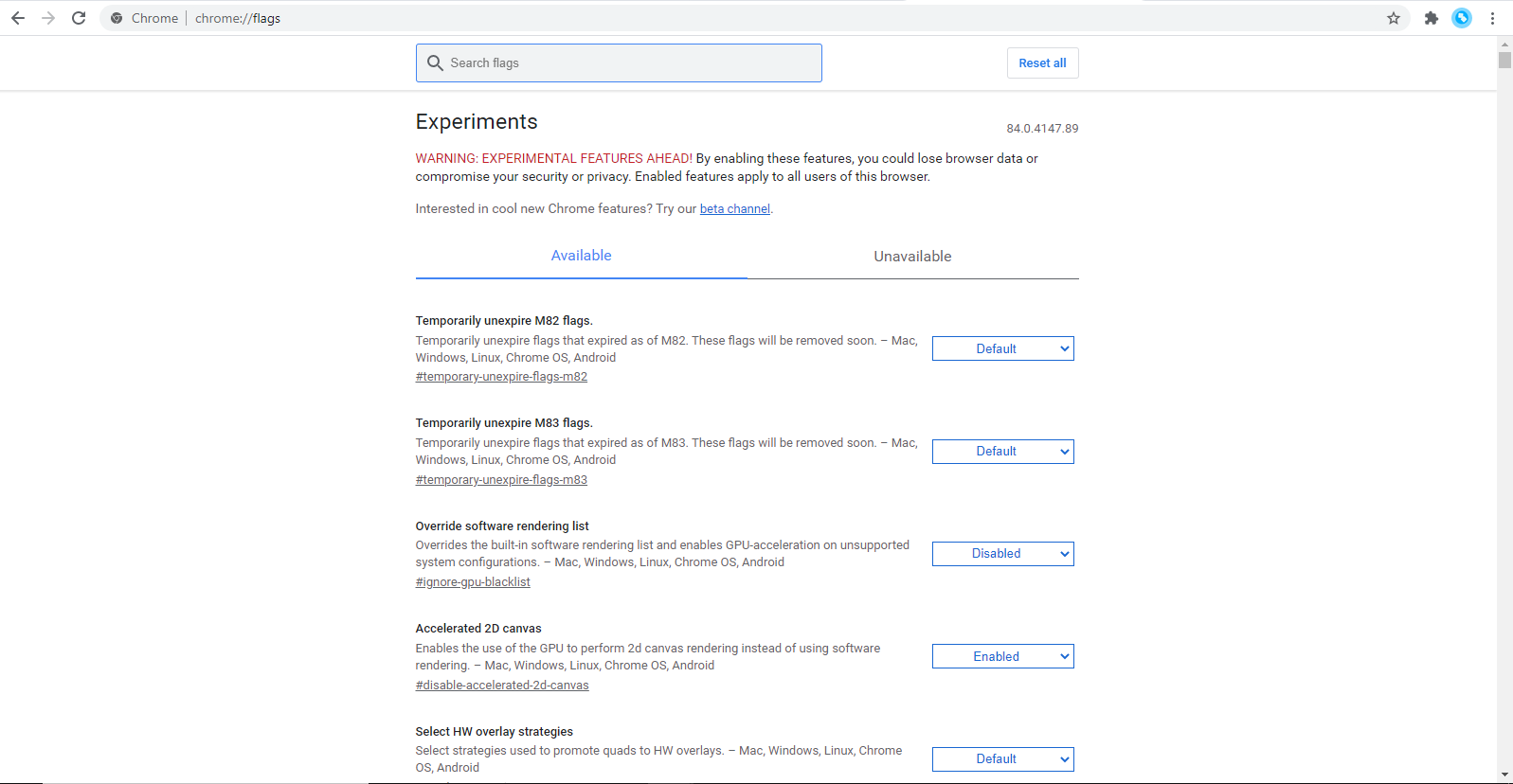The image size is (1513, 784).
Task: Open the Extensions puzzle icon
Action: 1431,18
